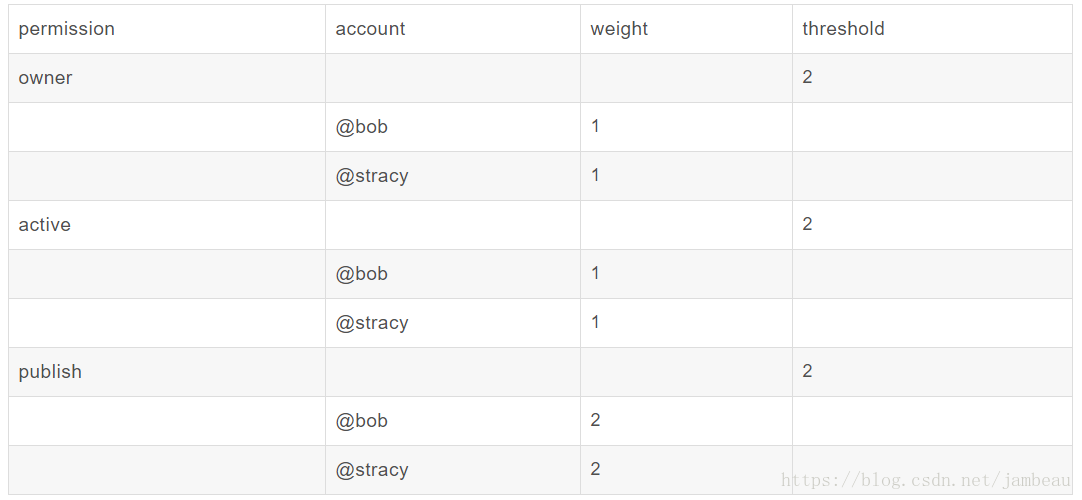Click weight 1 for active @bob
This screenshot has height=500, width=1082.
coord(595,273)
